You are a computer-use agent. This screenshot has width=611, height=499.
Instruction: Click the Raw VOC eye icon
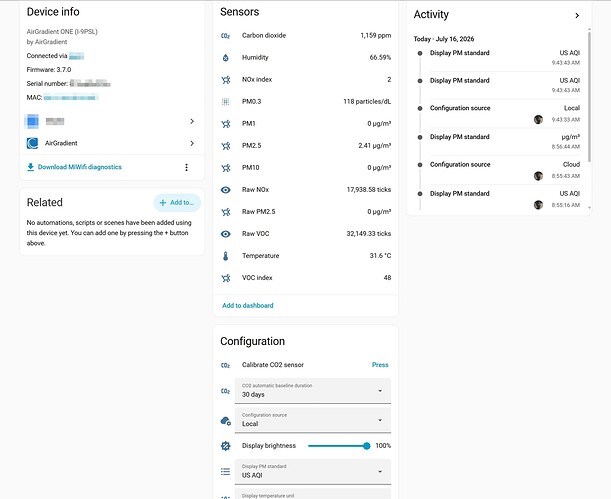tap(225, 234)
